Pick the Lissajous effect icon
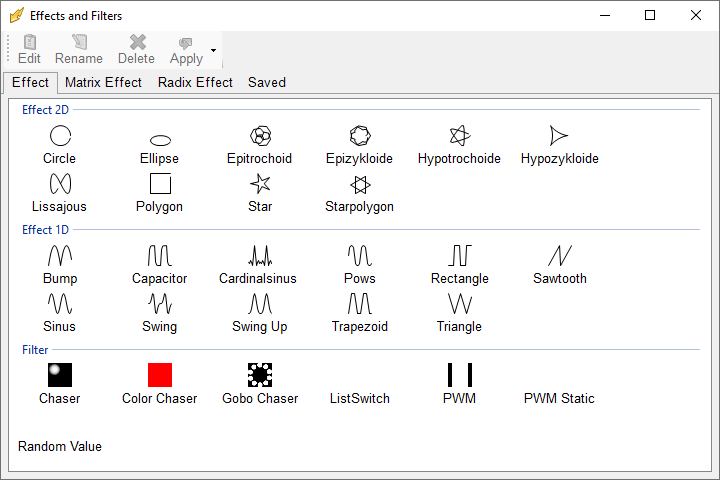Screen dimensions: 720x480 pos(60,184)
